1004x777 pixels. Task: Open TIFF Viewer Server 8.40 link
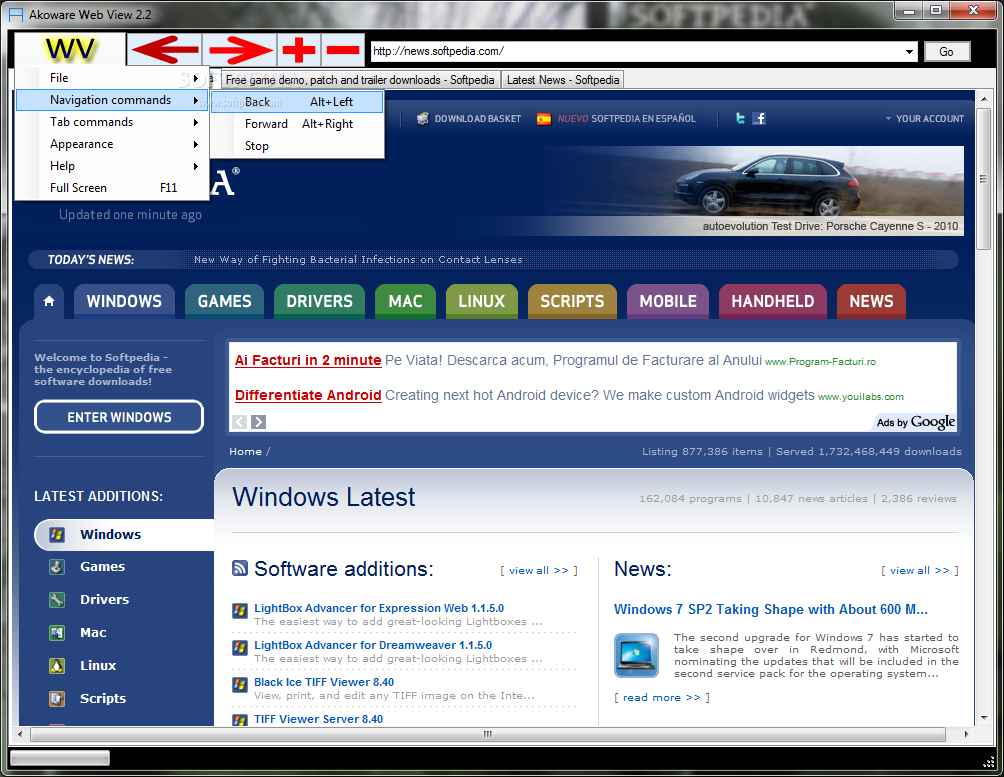point(318,719)
